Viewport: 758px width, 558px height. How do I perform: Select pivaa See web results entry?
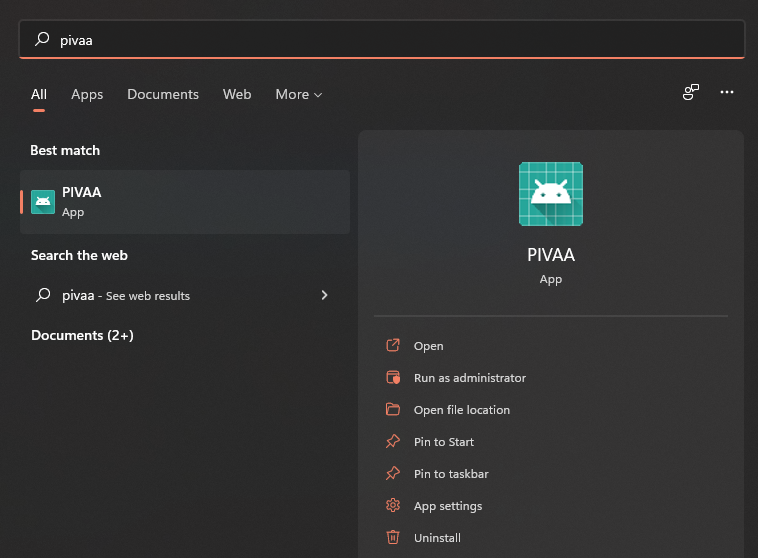click(x=126, y=295)
